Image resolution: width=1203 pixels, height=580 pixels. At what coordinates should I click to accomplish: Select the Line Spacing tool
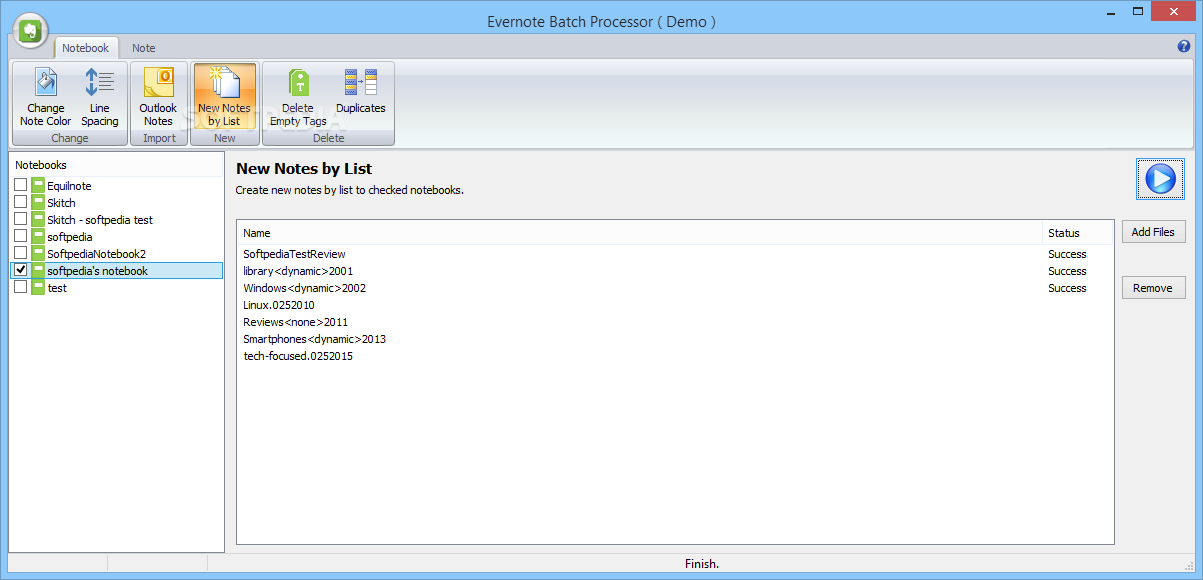coord(99,97)
